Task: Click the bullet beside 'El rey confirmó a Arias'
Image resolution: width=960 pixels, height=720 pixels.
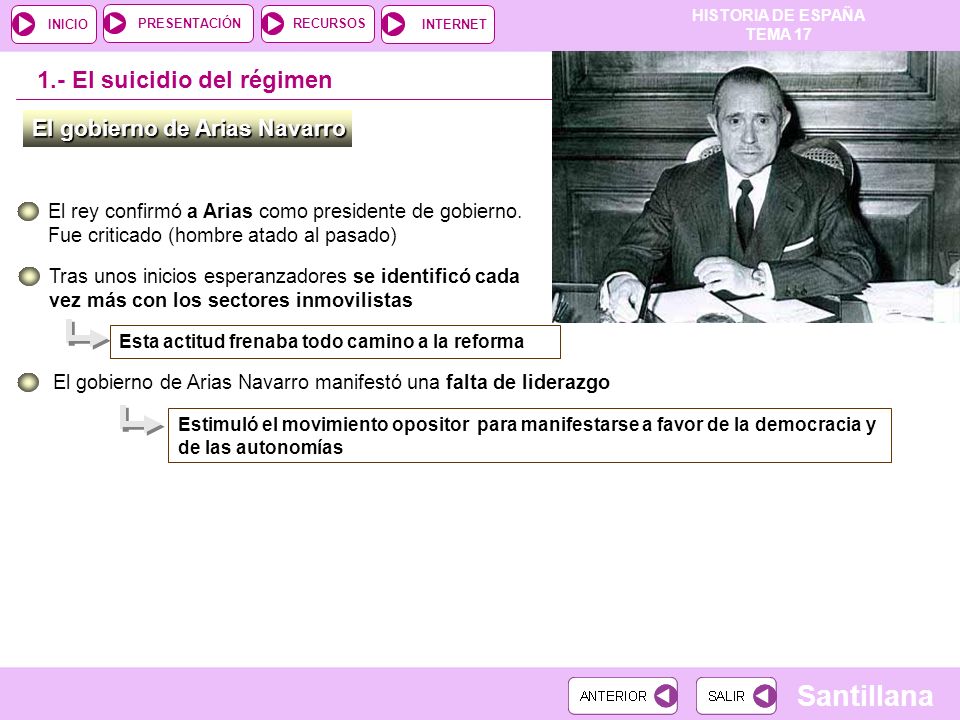Action: pyautogui.click(x=28, y=211)
